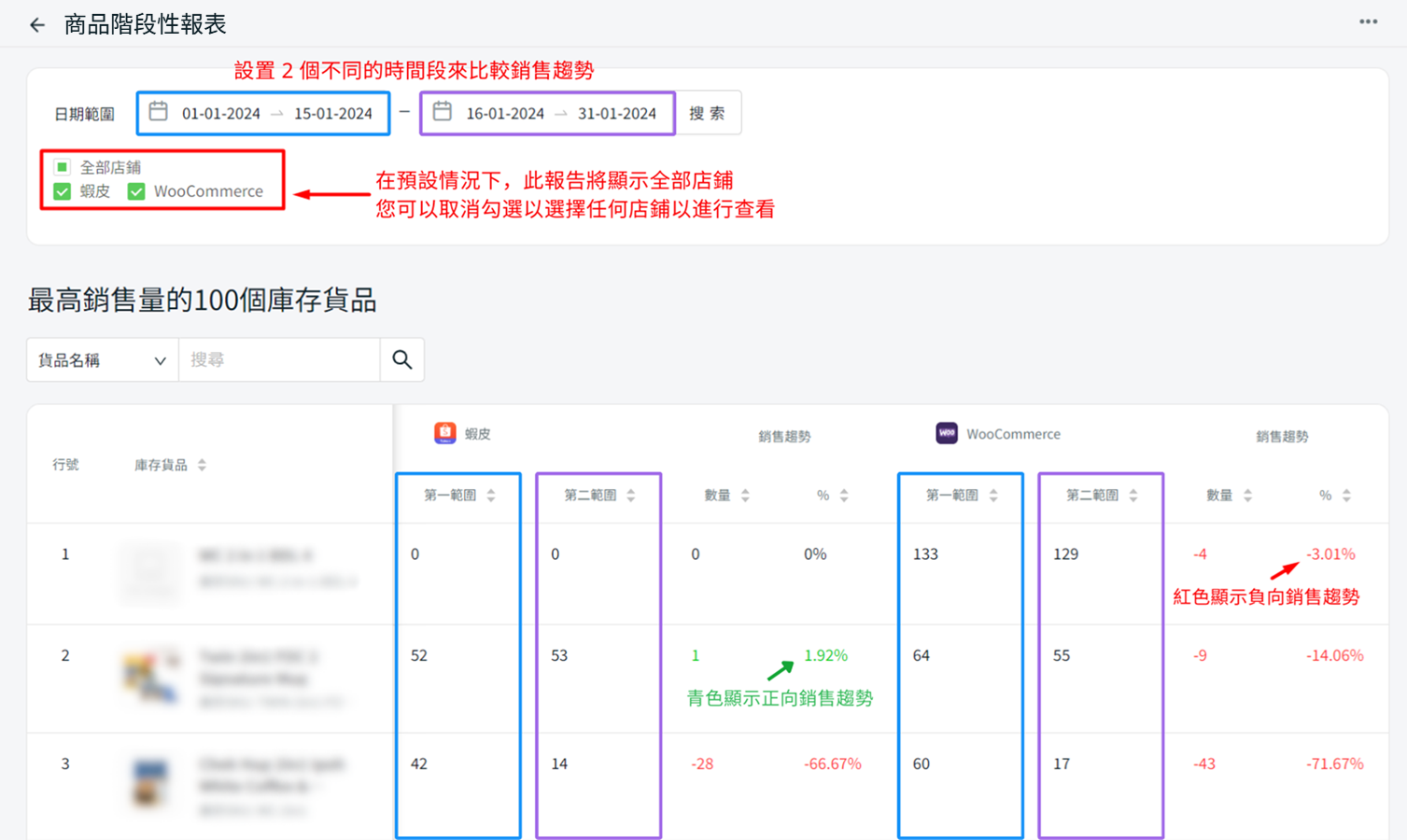Click the magnifier search icon button
Viewport: 1407px width, 840px height.
(x=402, y=360)
